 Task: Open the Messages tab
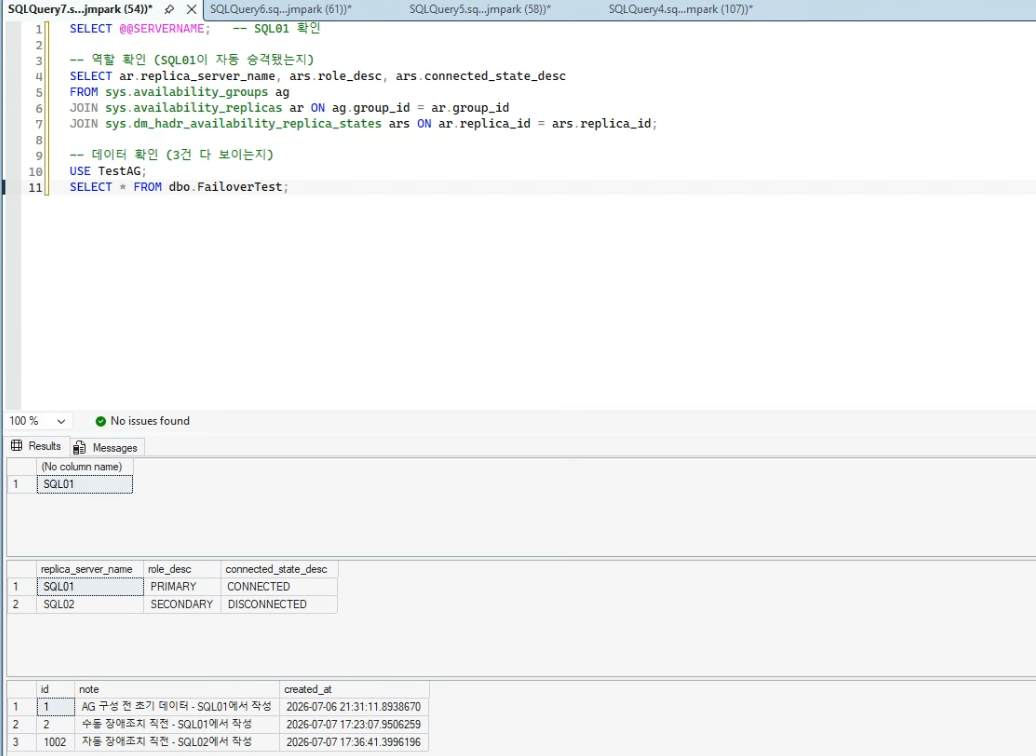[106, 447]
